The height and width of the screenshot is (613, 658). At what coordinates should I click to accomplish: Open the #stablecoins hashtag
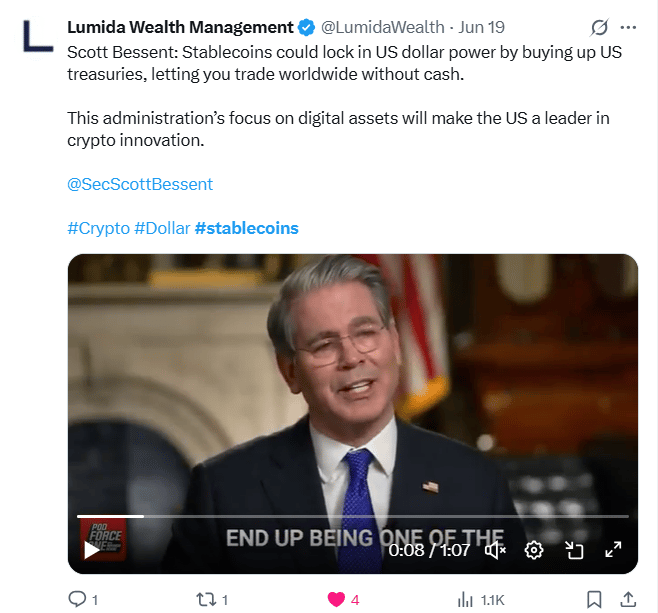tap(247, 228)
